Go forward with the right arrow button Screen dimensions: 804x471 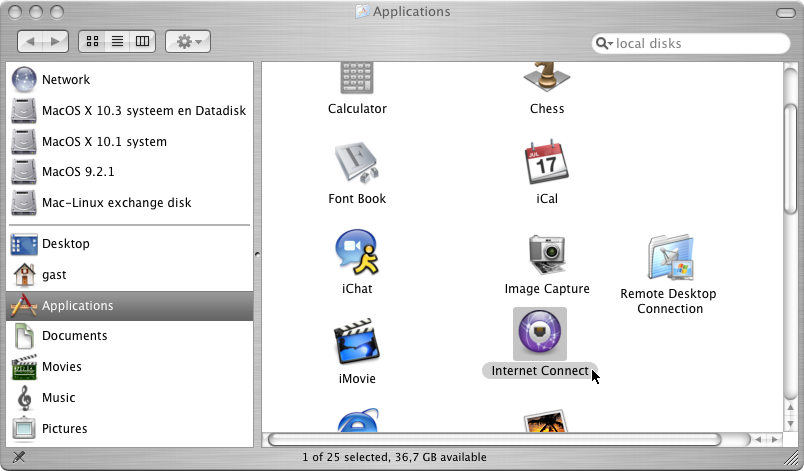tap(56, 42)
